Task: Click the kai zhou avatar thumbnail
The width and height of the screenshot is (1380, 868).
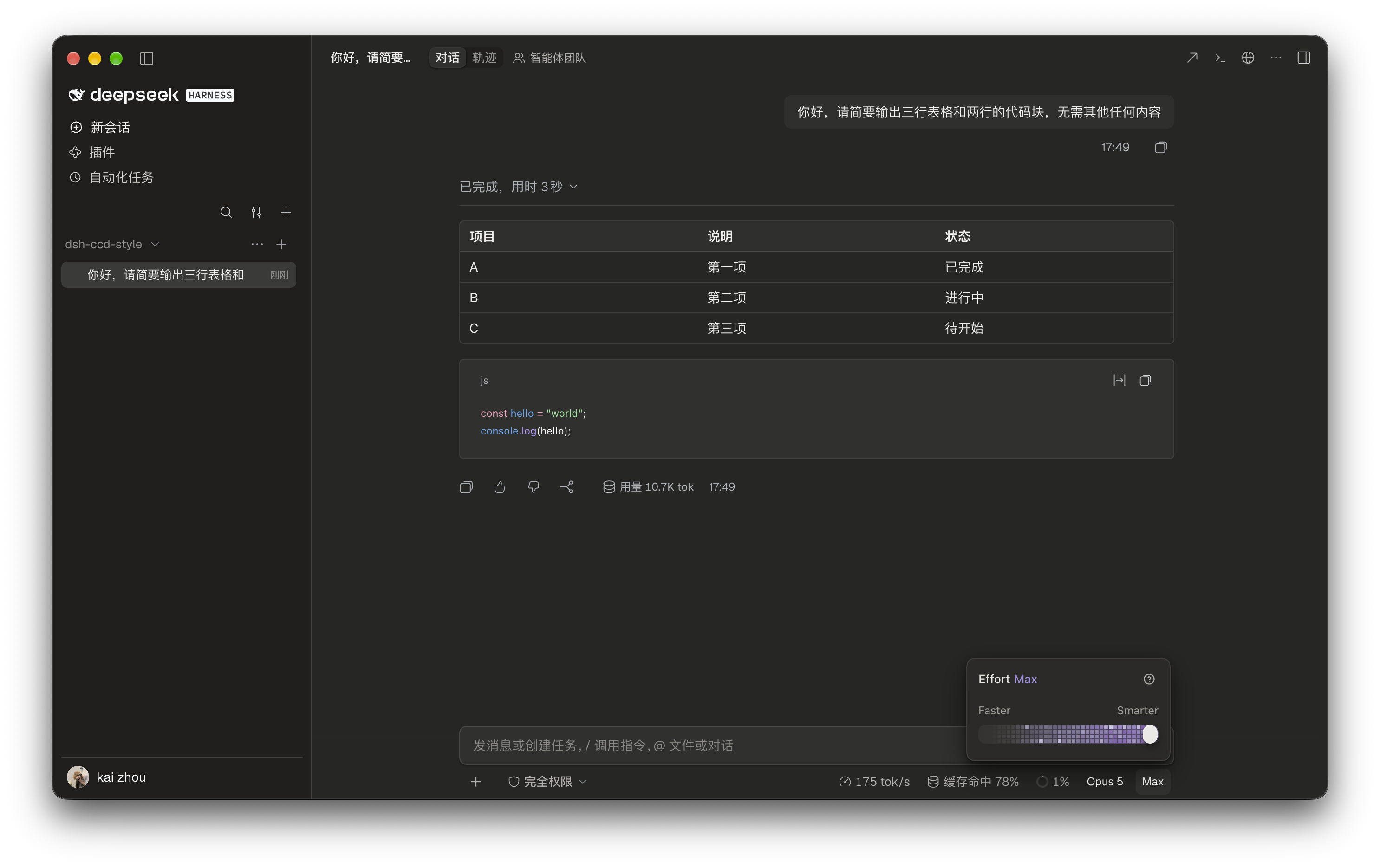Action: click(78, 777)
